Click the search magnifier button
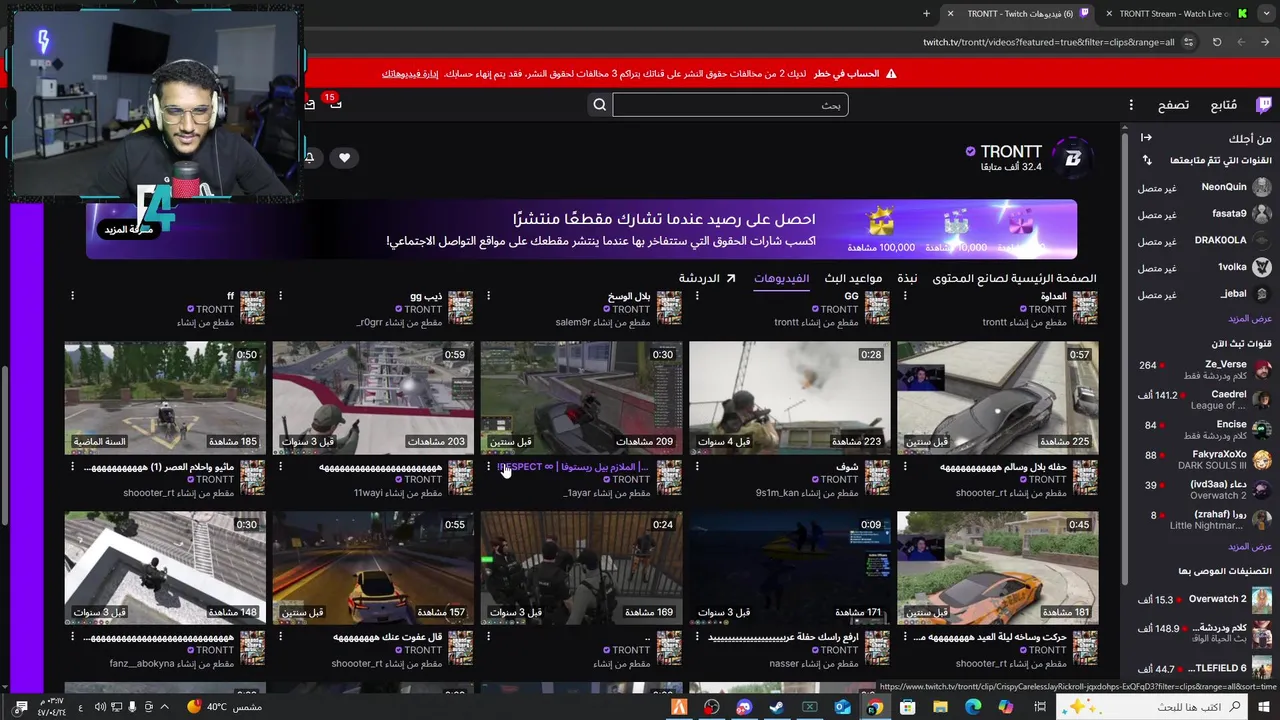The width and height of the screenshot is (1280, 720). coord(600,105)
